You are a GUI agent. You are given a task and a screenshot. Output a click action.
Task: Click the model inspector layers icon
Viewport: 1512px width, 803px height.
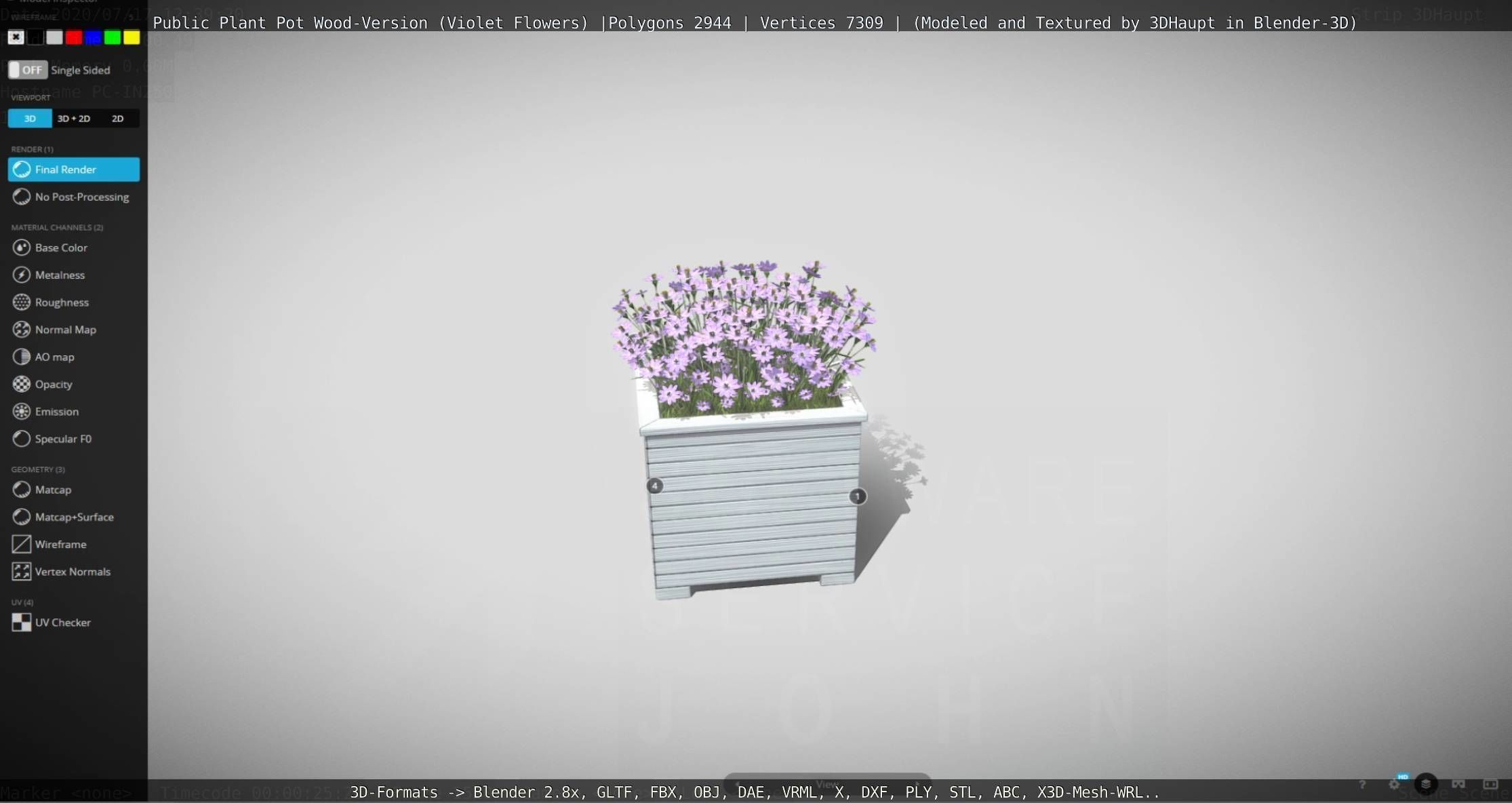pyautogui.click(x=1426, y=784)
